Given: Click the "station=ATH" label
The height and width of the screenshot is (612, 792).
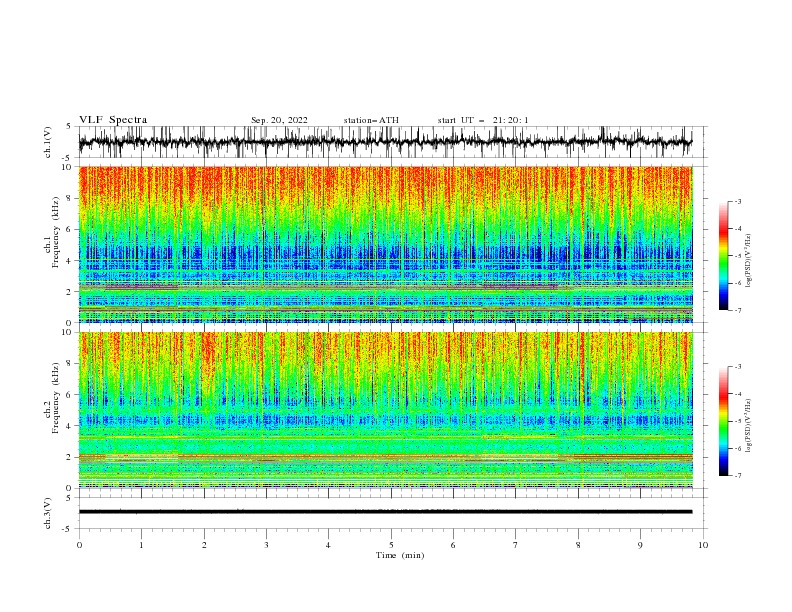Looking at the screenshot, I should pyautogui.click(x=371, y=120).
